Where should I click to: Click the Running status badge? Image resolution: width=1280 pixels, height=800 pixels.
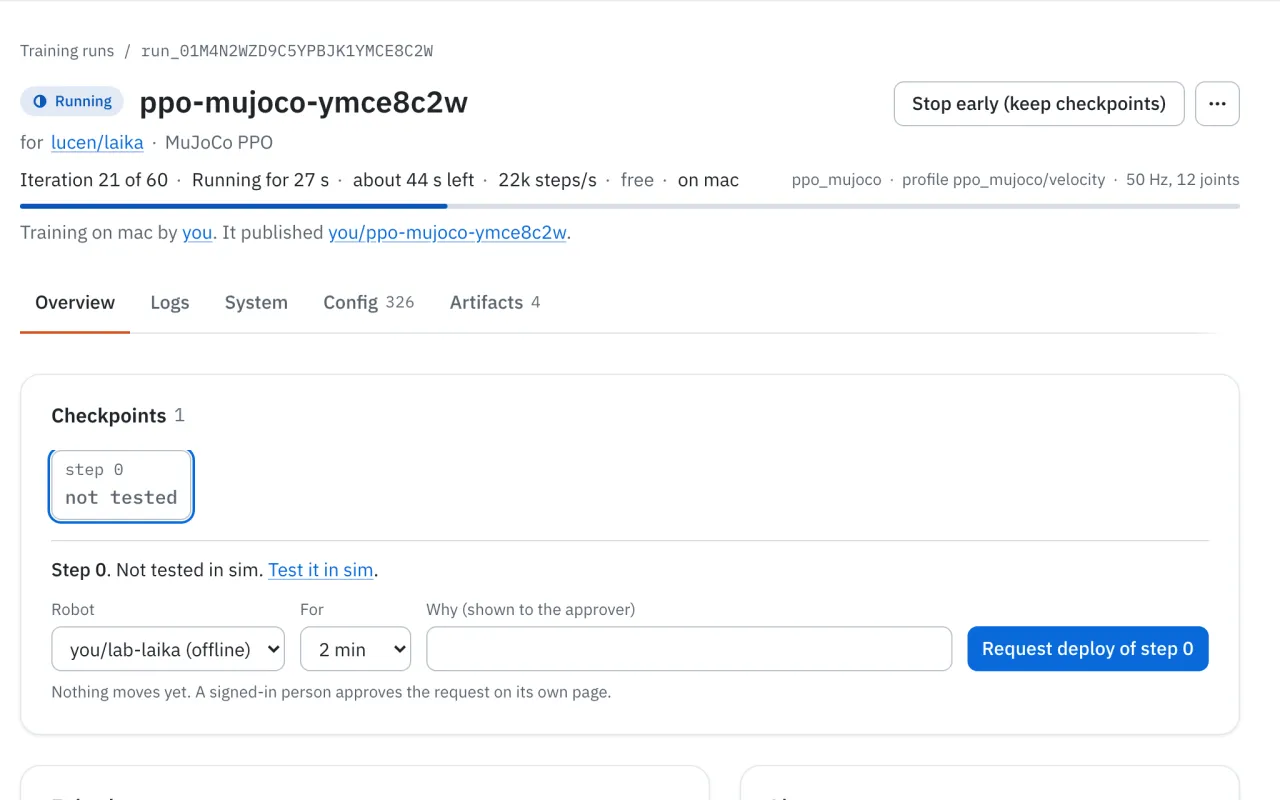(72, 101)
